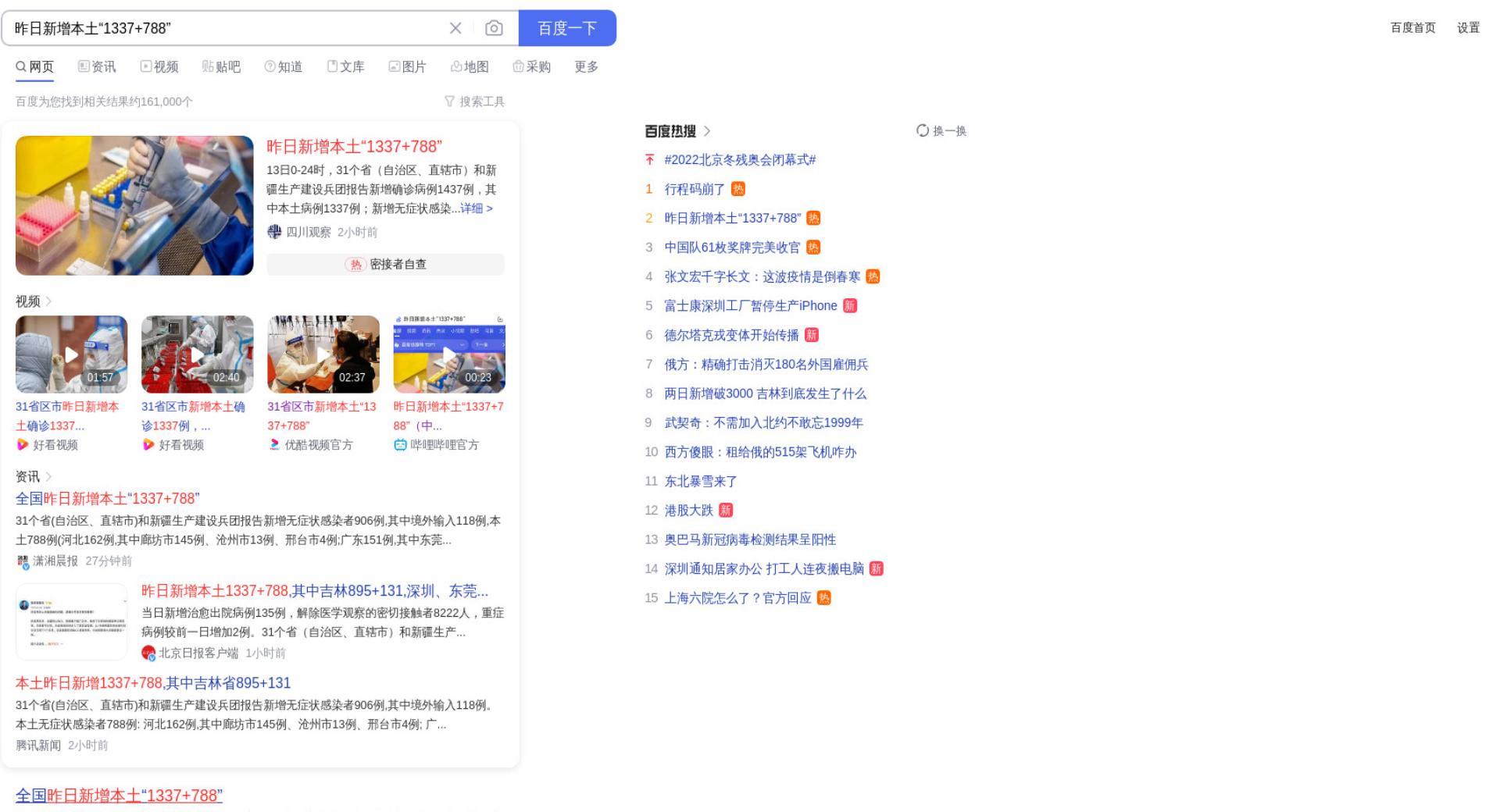Switch to the 资讯 tab
This screenshot has height=812, width=1500.
tap(97, 67)
